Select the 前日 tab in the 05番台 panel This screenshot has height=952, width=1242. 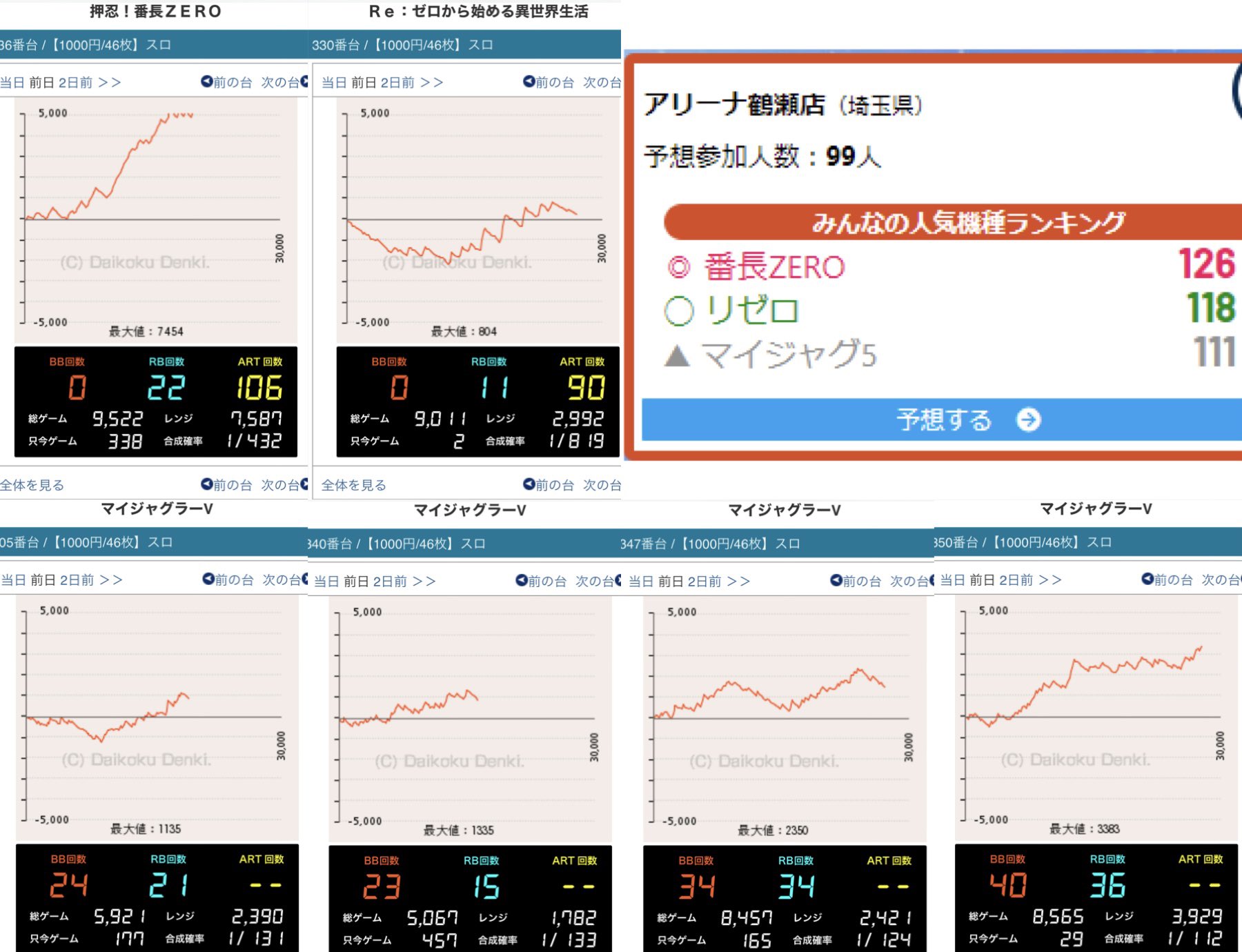pos(43,580)
